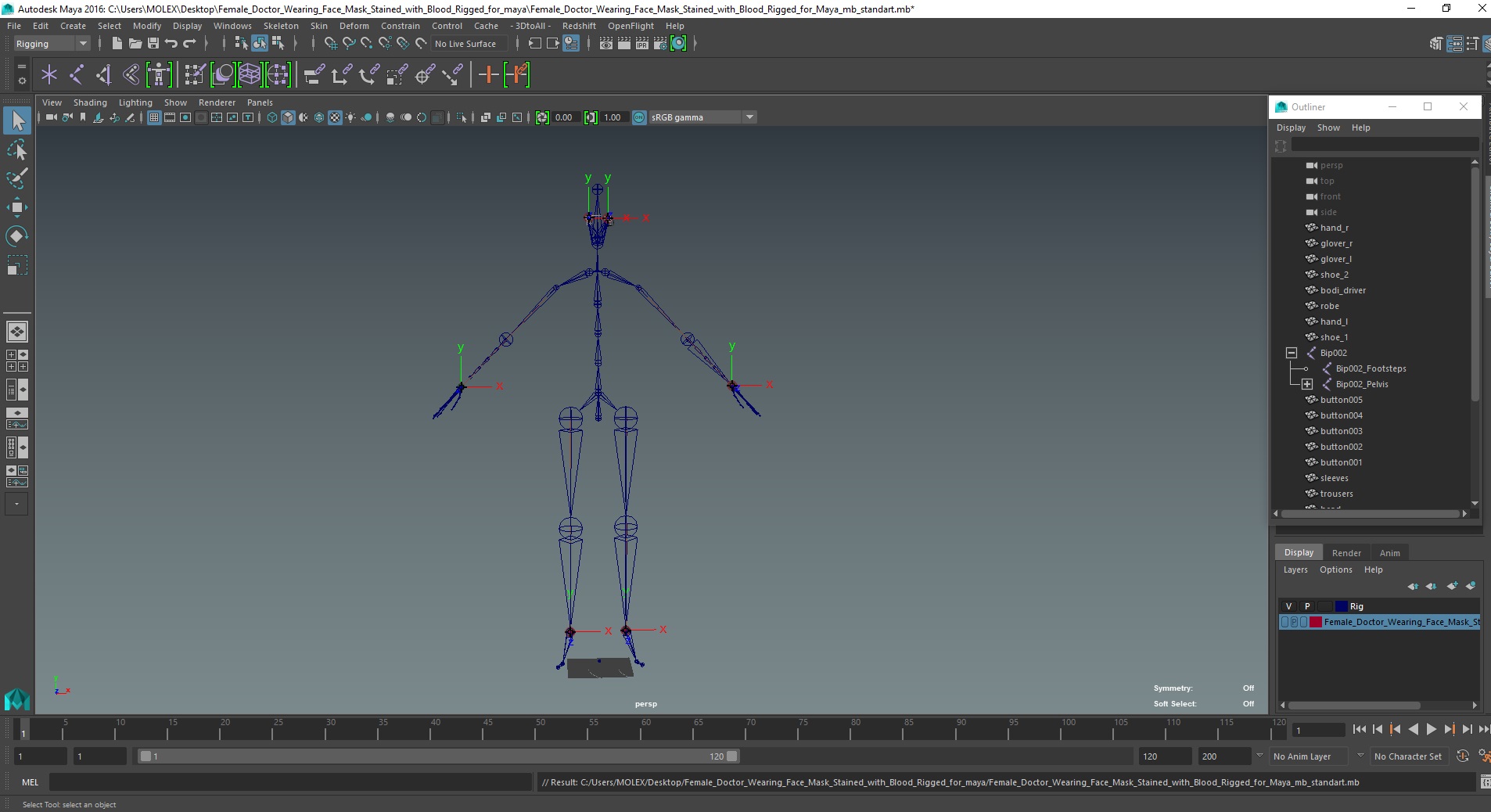Viewport: 1491px width, 812px height.
Task: Click the Outliner search field
Action: coord(1385,146)
